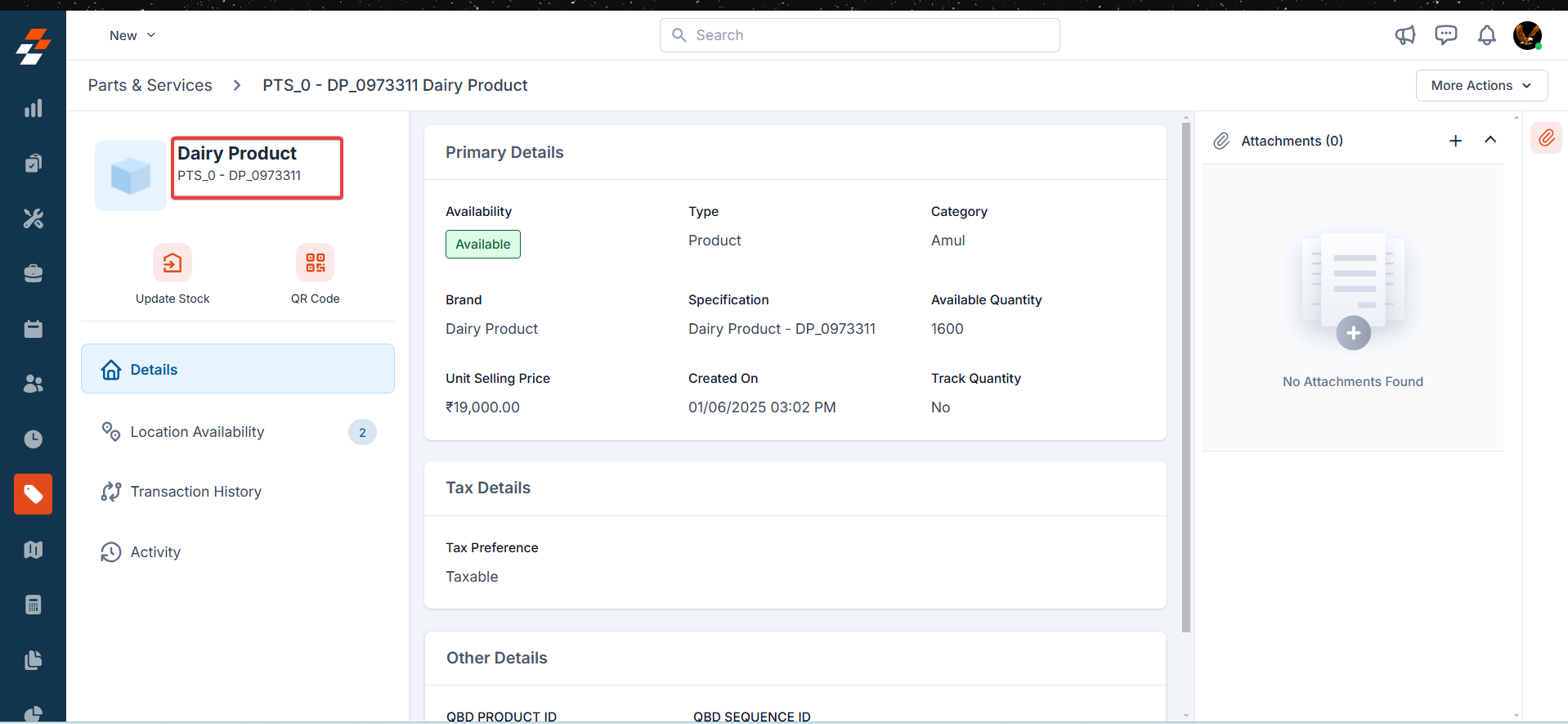Screen dimensions: 1568x724
Task: Open the More Actions dropdown
Action: pos(1481,85)
